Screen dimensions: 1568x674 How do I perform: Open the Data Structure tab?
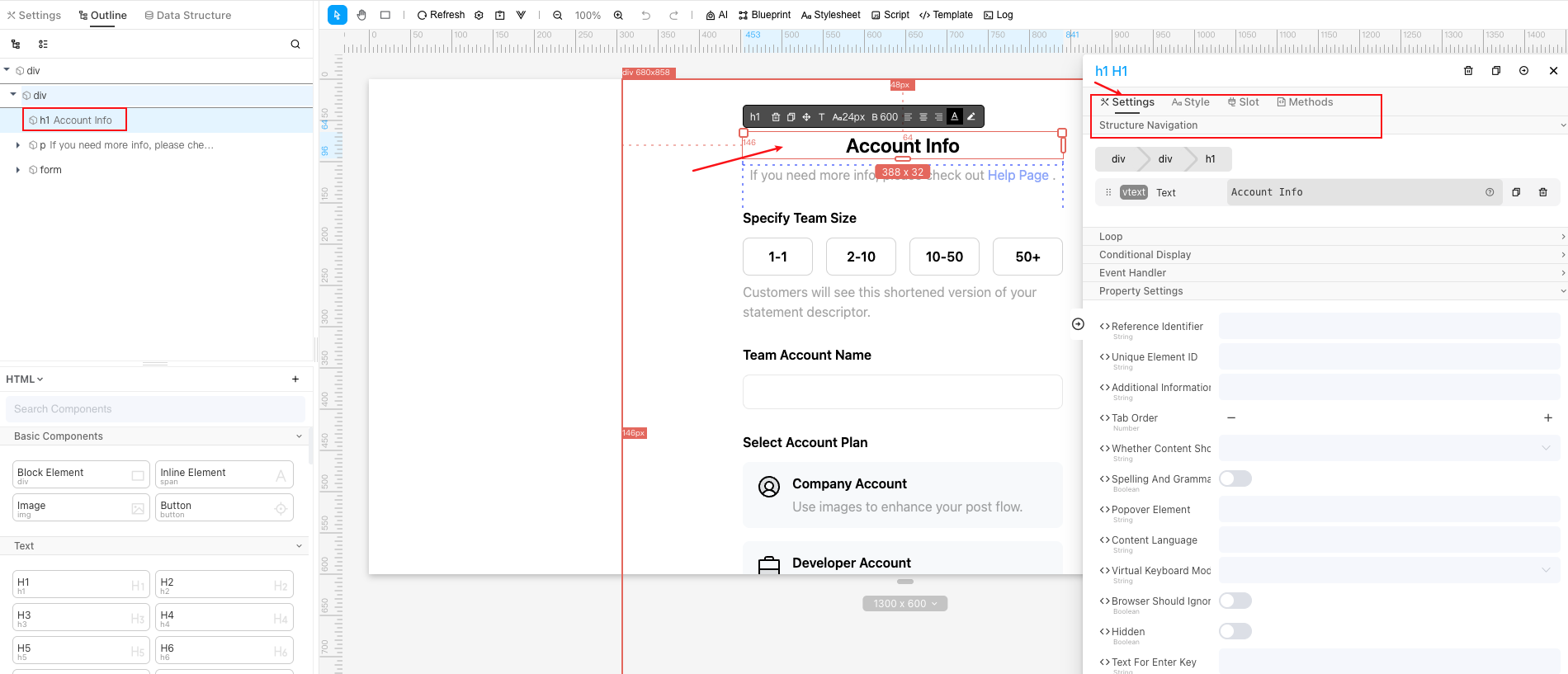pyautogui.click(x=188, y=15)
